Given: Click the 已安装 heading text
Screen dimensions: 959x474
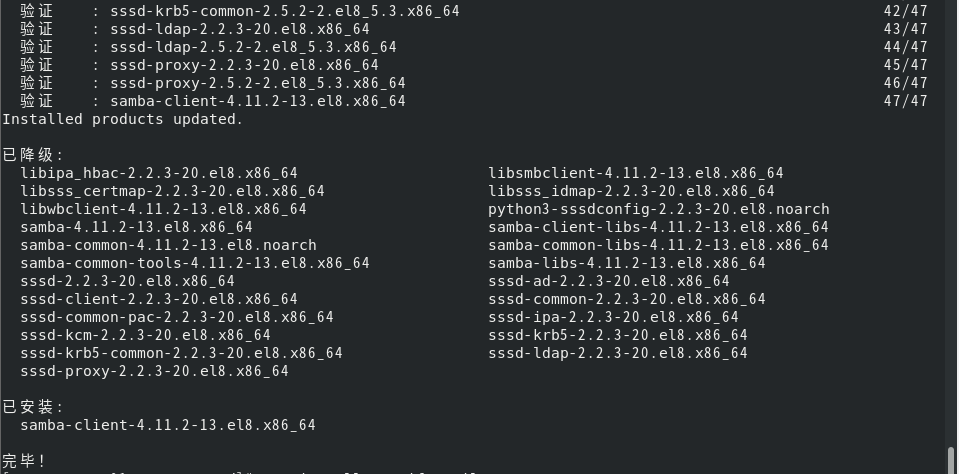Looking at the screenshot, I should click(x=32, y=407).
